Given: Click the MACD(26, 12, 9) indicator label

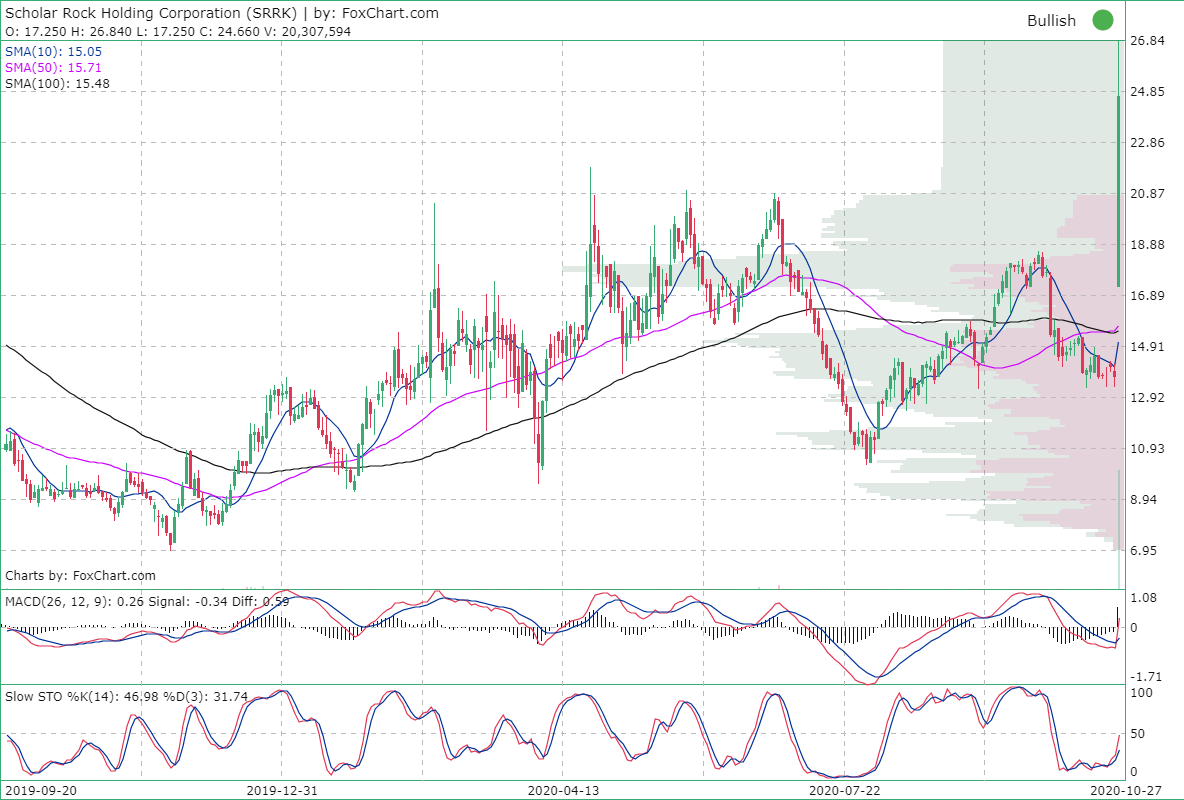Looking at the screenshot, I should [x=147, y=601].
